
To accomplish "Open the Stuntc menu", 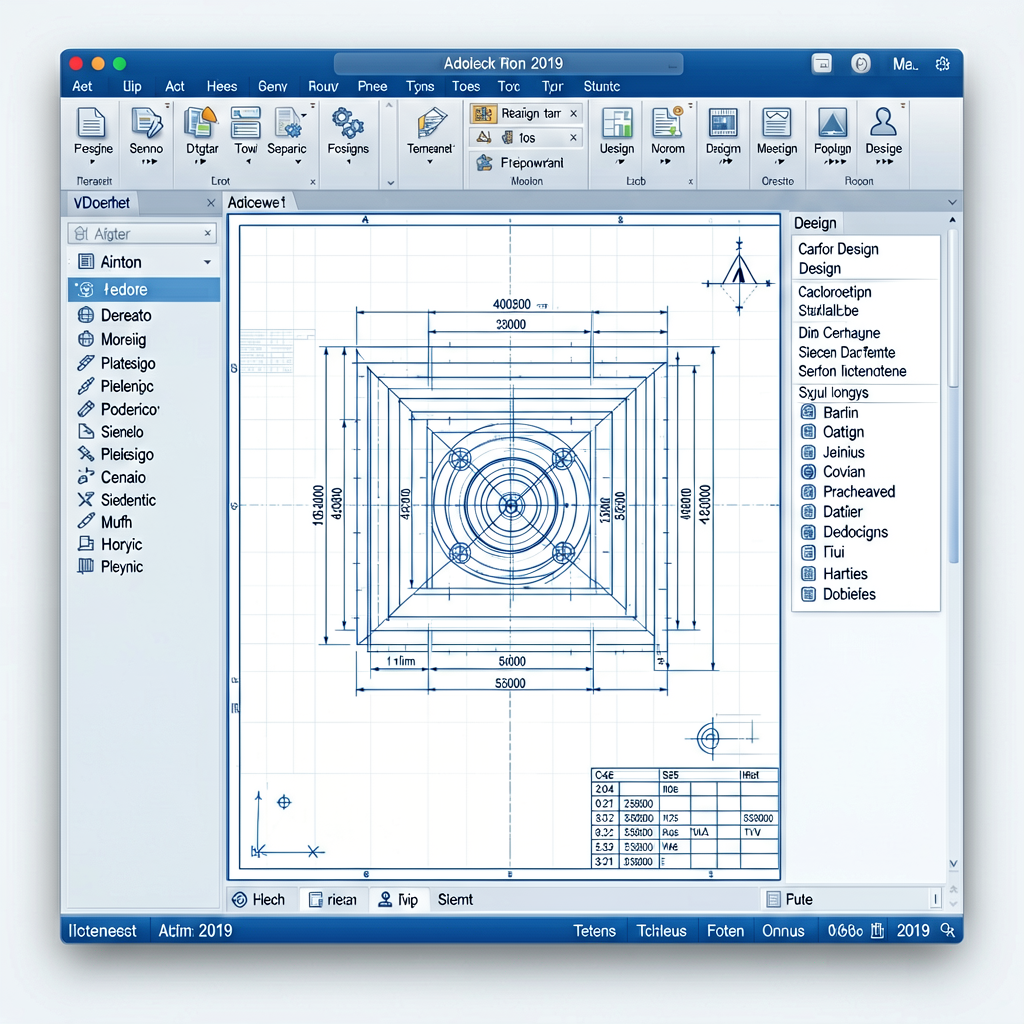I will [601, 86].
